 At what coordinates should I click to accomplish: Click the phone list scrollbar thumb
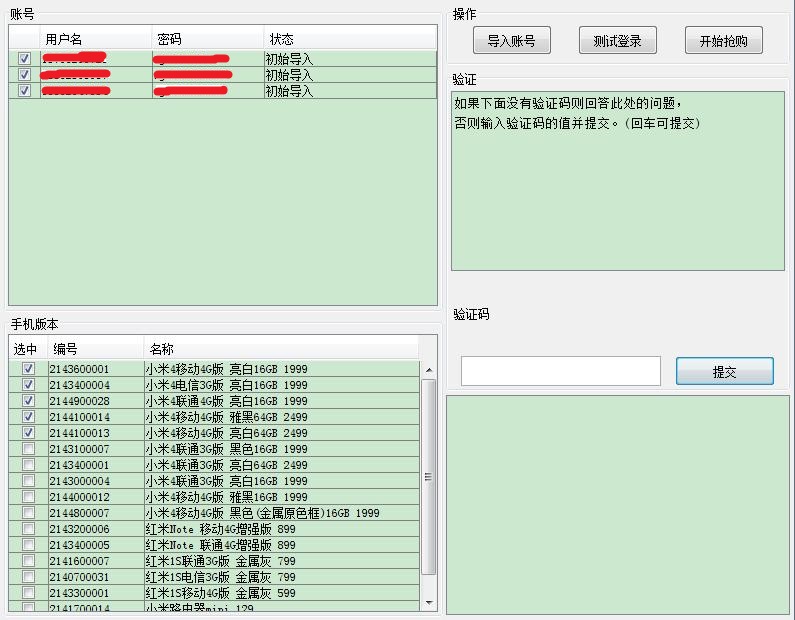pos(429,477)
